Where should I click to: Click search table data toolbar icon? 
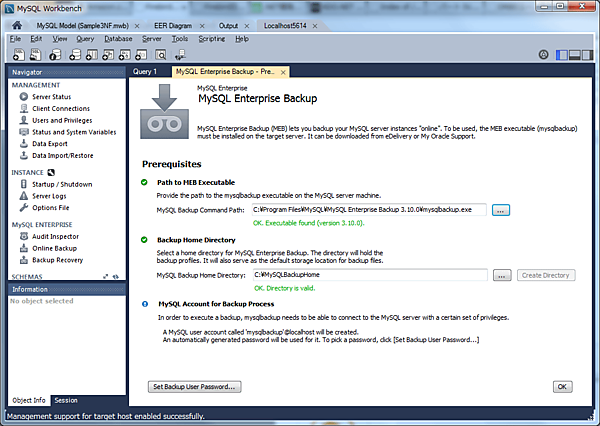click(161, 55)
